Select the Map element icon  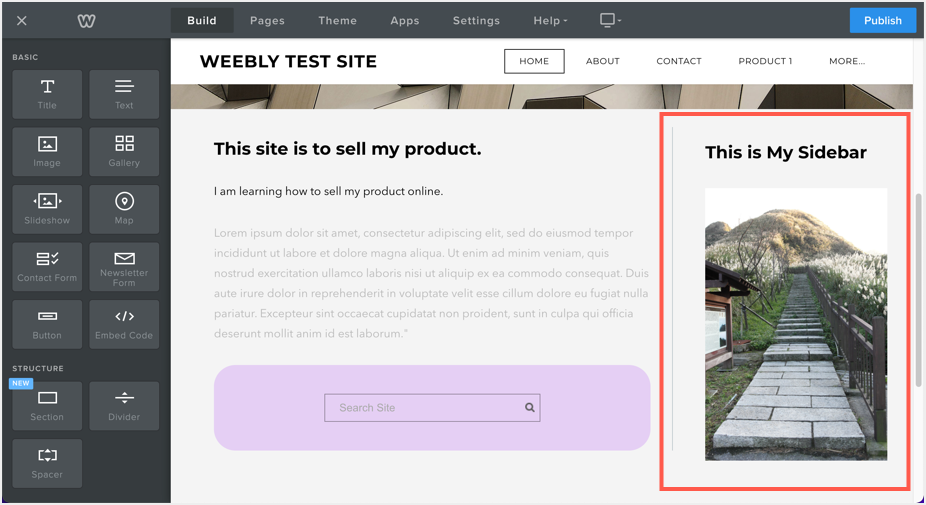[124, 209]
